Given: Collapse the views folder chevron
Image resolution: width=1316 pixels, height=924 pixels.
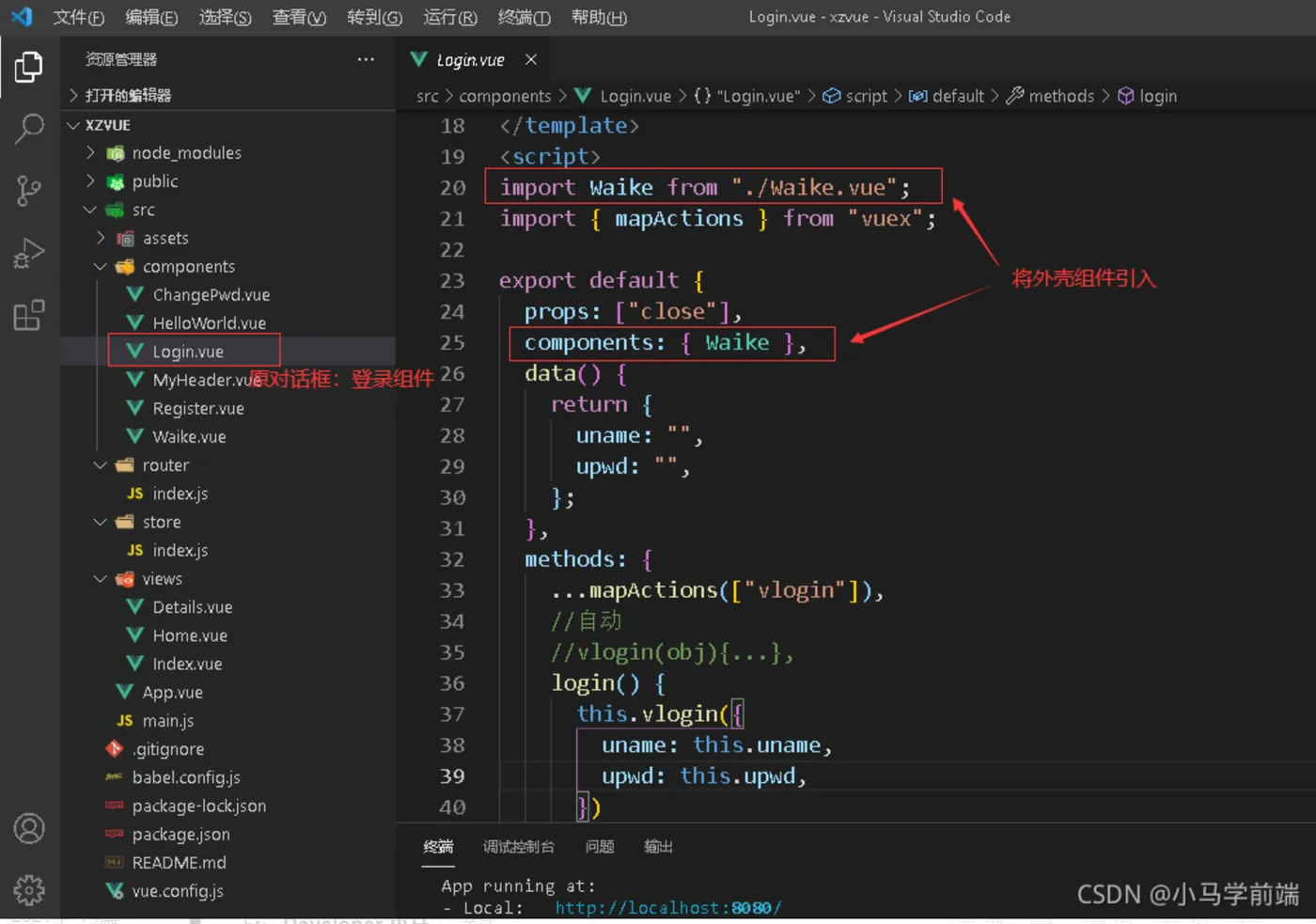Looking at the screenshot, I should 101,578.
